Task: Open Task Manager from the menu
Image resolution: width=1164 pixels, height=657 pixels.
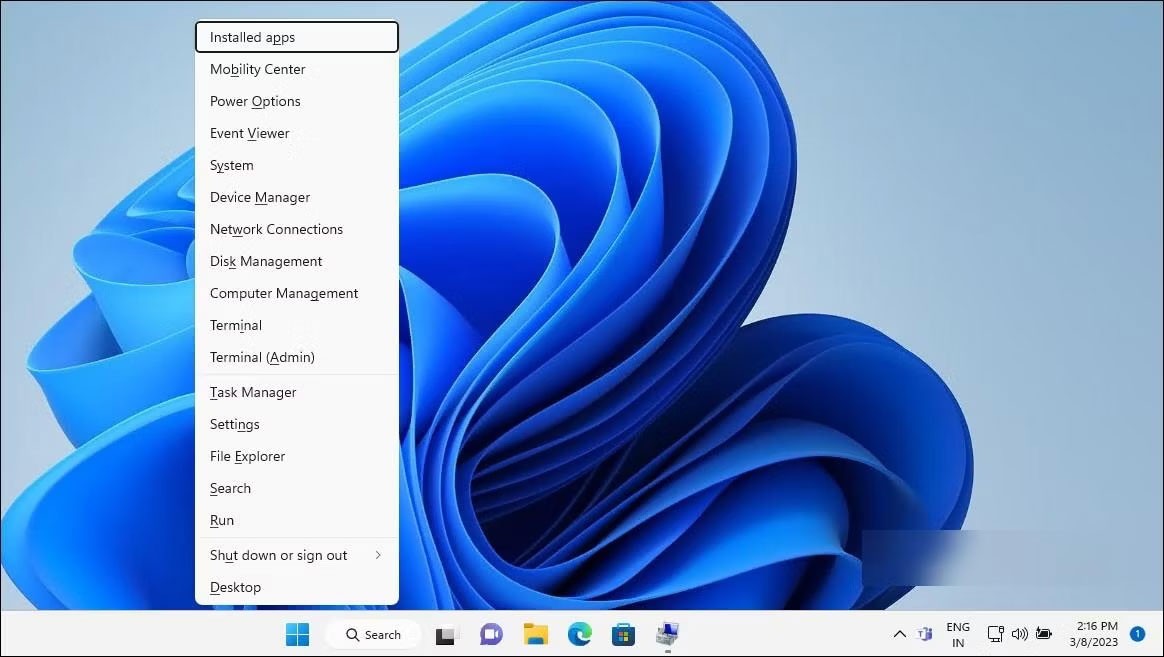Action: (x=253, y=392)
